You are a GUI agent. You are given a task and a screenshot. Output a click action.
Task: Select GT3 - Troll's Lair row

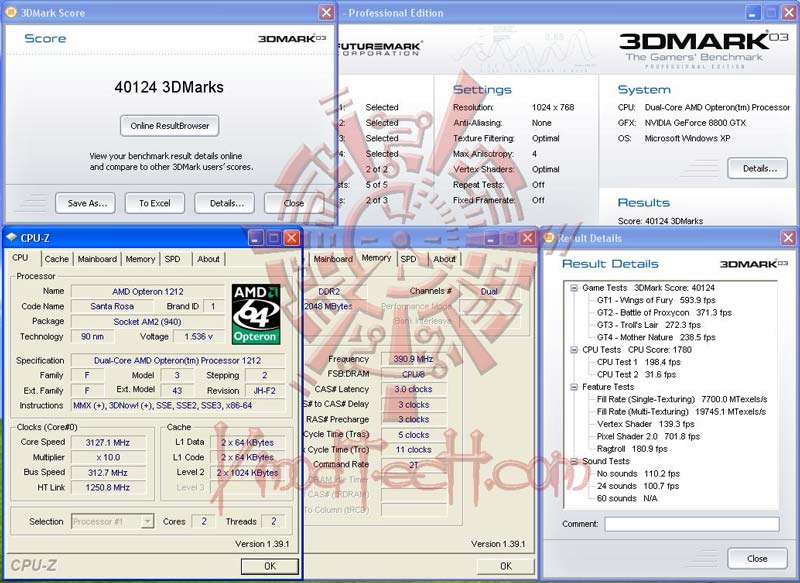(x=649, y=325)
